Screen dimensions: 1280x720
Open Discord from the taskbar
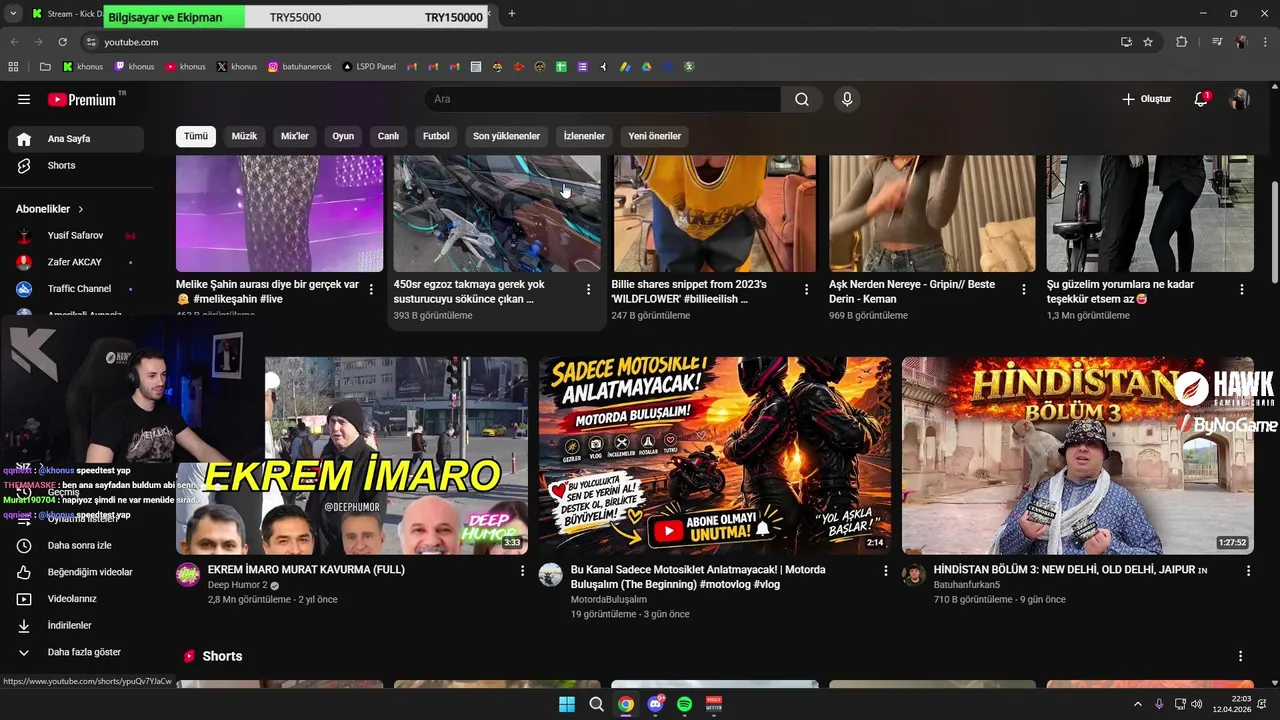tap(655, 704)
